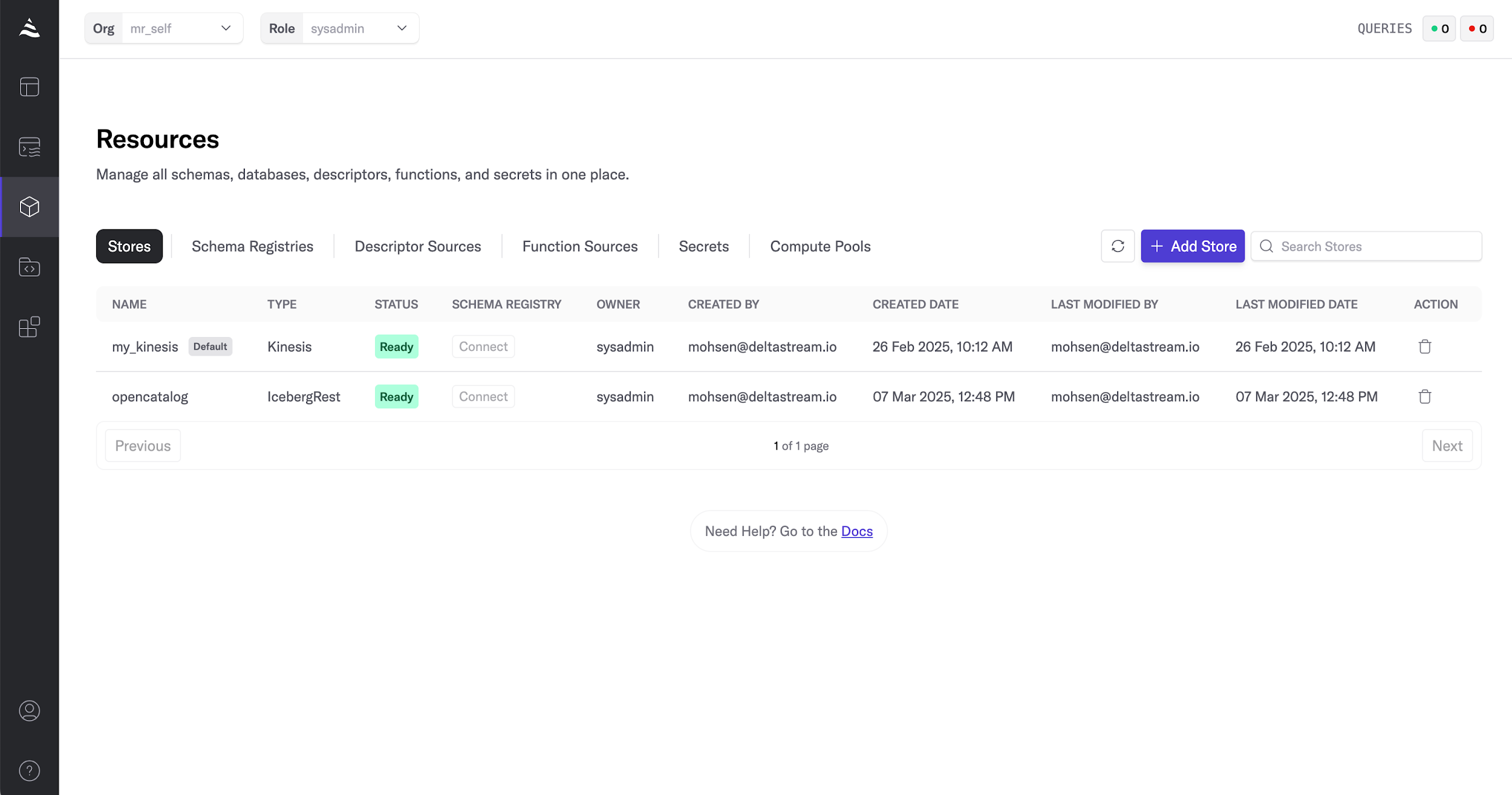The width and height of the screenshot is (1512, 795).
Task: Delete the opencatalog store
Action: click(x=1424, y=397)
